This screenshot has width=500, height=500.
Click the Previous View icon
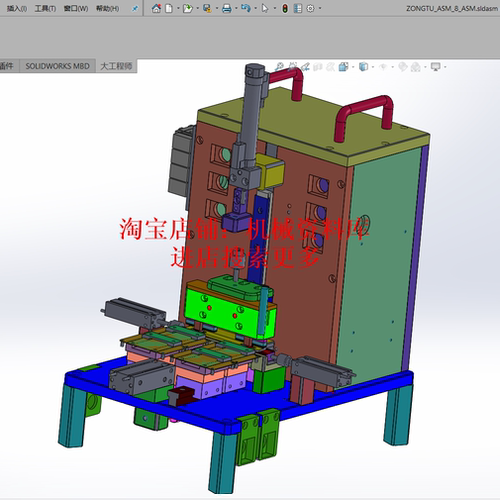tap(305, 67)
